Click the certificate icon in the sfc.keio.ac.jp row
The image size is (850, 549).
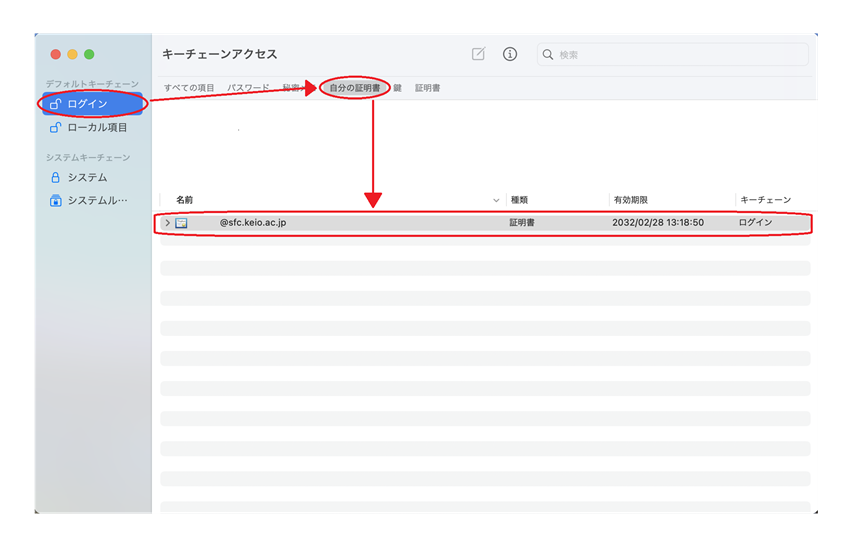(182, 223)
